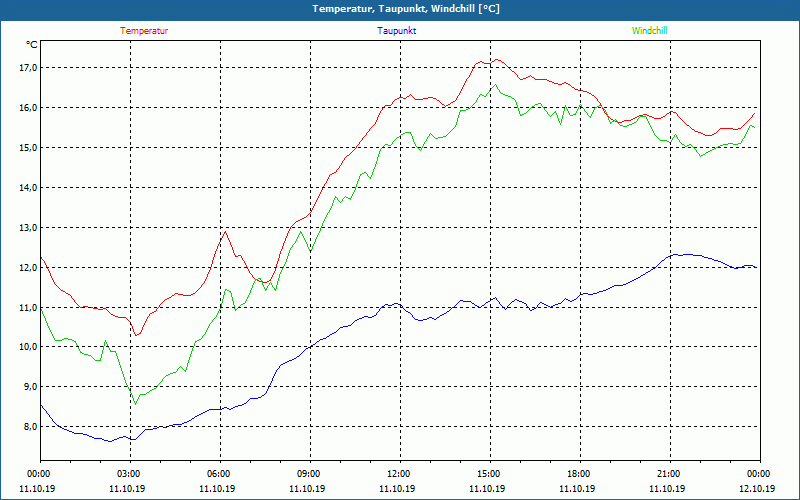Click the °C unit label
This screenshot has width=800, height=500.
32,45
